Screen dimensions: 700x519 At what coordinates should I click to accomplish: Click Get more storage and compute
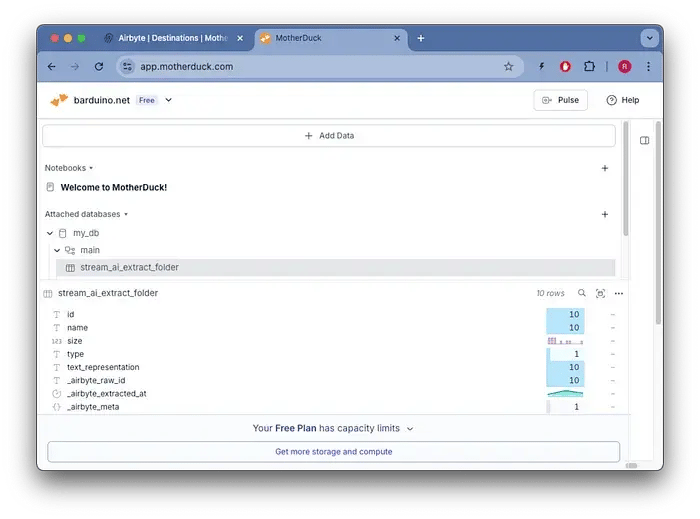[x=333, y=452]
